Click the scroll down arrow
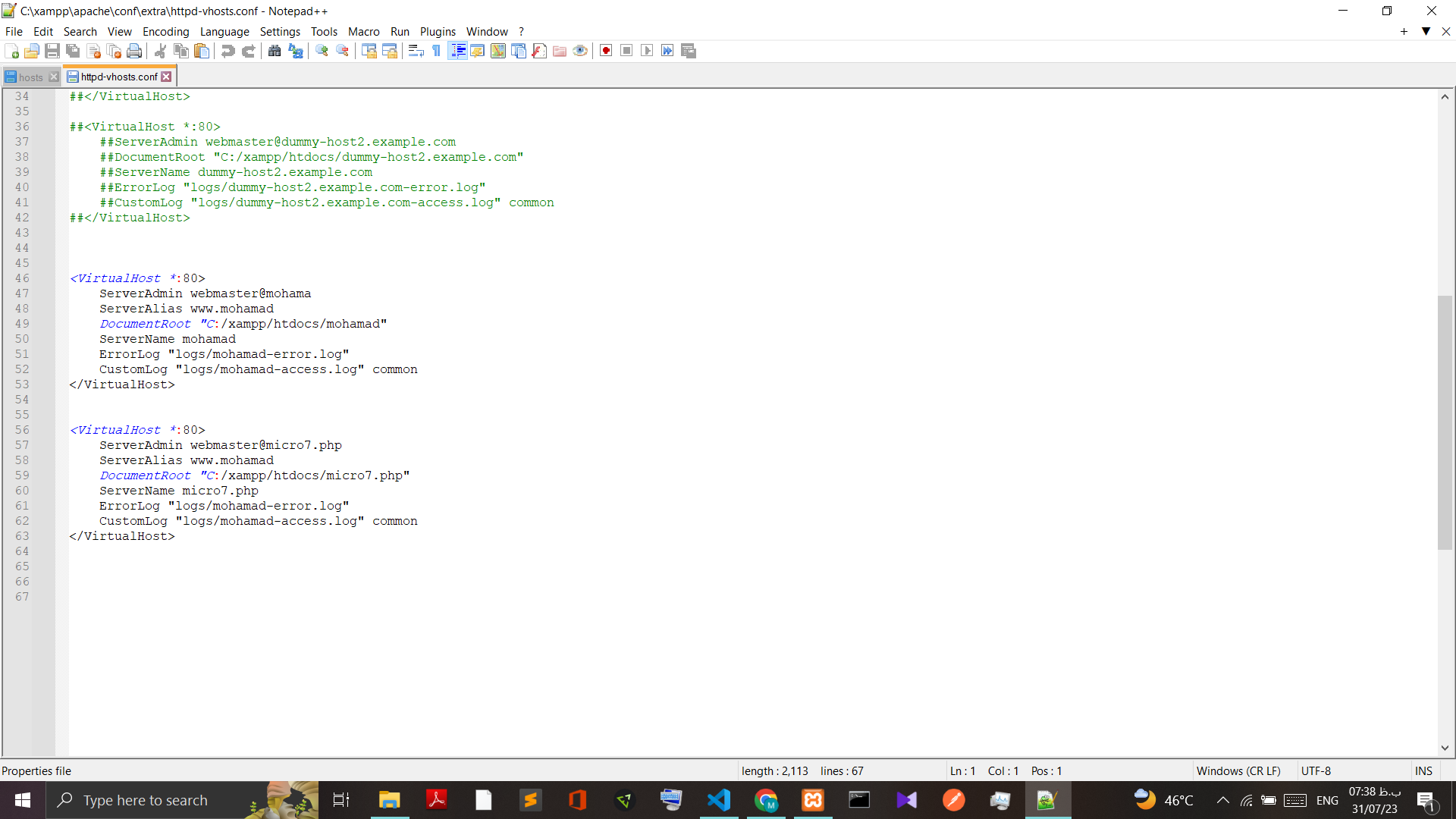 (1445, 748)
